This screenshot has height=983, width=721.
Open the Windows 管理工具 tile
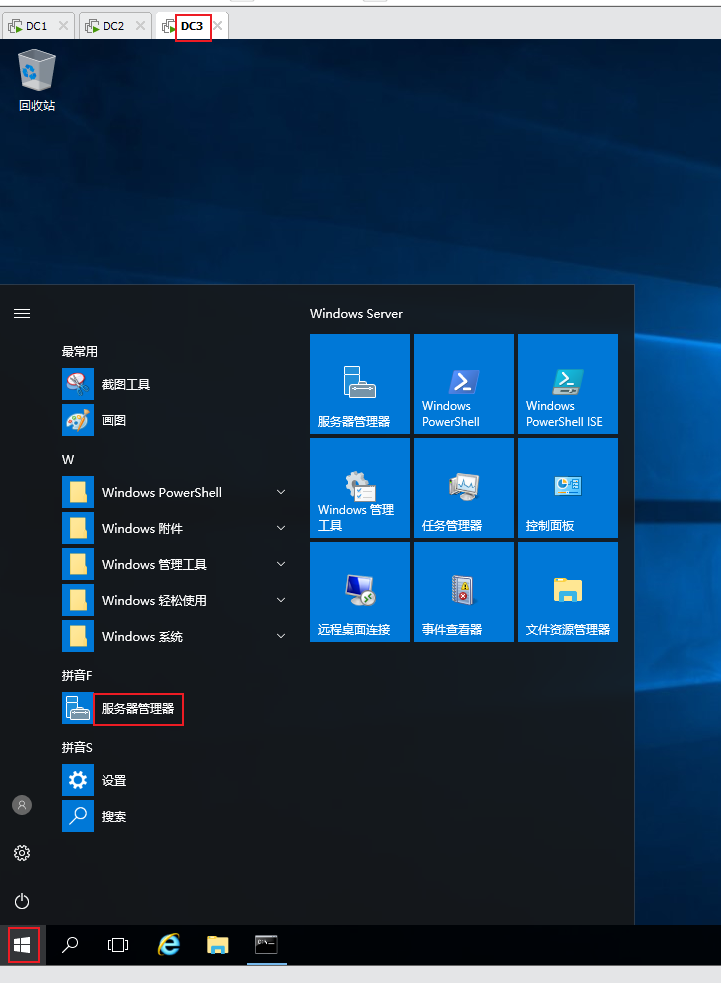coord(360,488)
